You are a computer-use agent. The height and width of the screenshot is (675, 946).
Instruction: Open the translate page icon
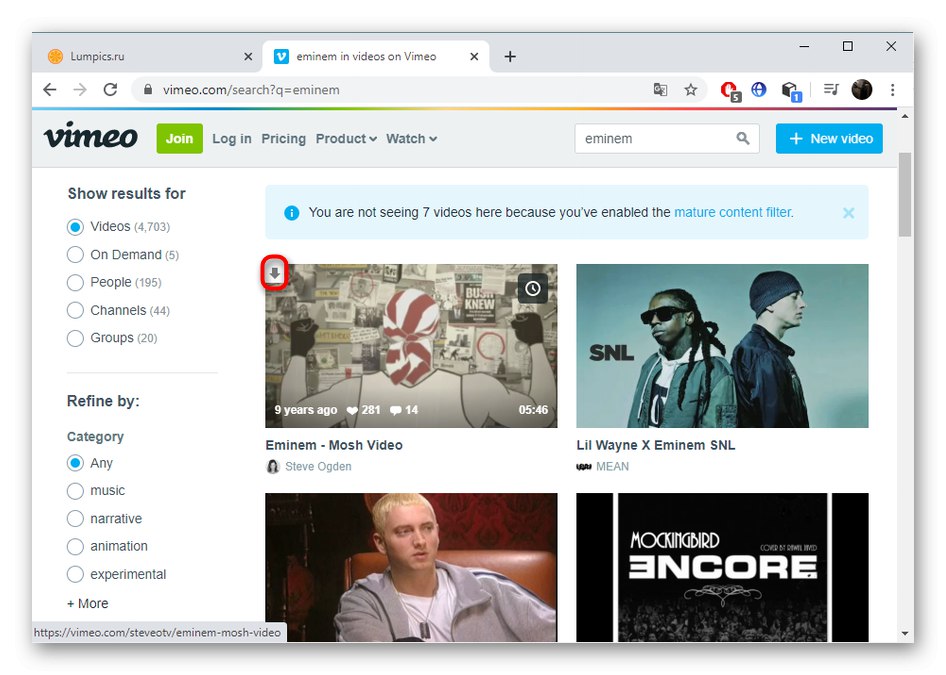tap(660, 90)
